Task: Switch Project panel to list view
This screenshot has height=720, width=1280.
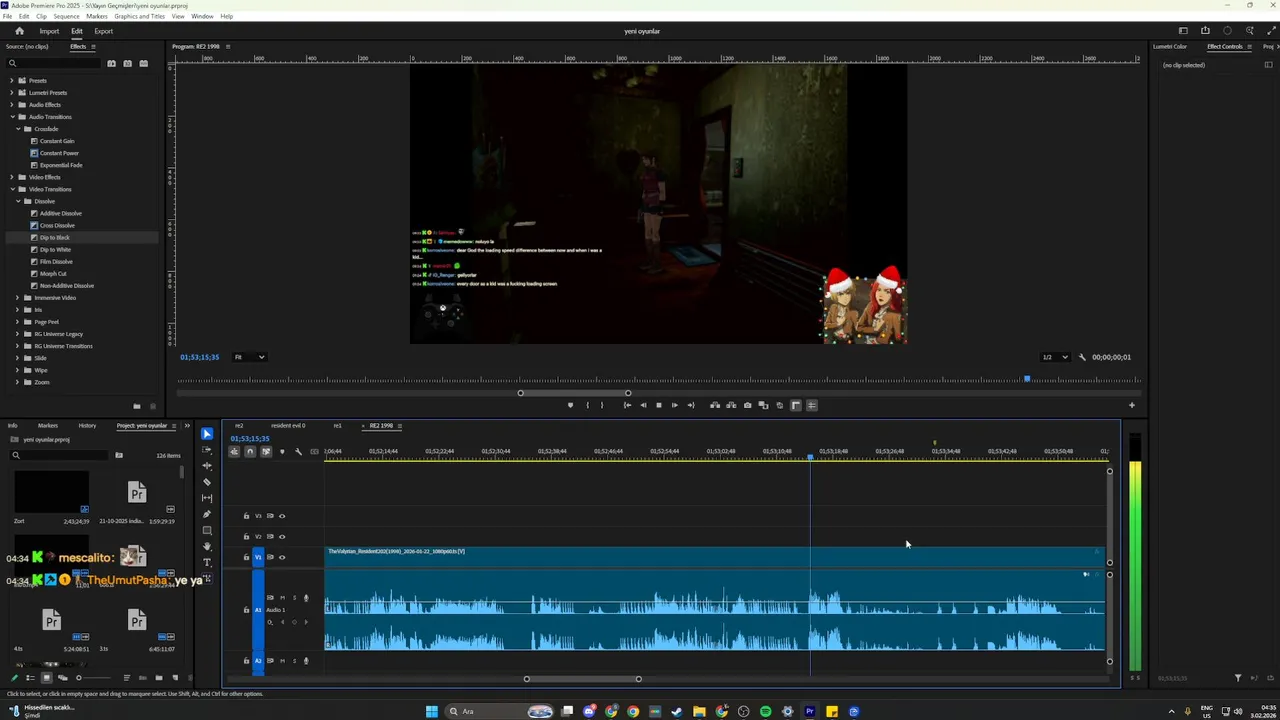Action: point(30,678)
